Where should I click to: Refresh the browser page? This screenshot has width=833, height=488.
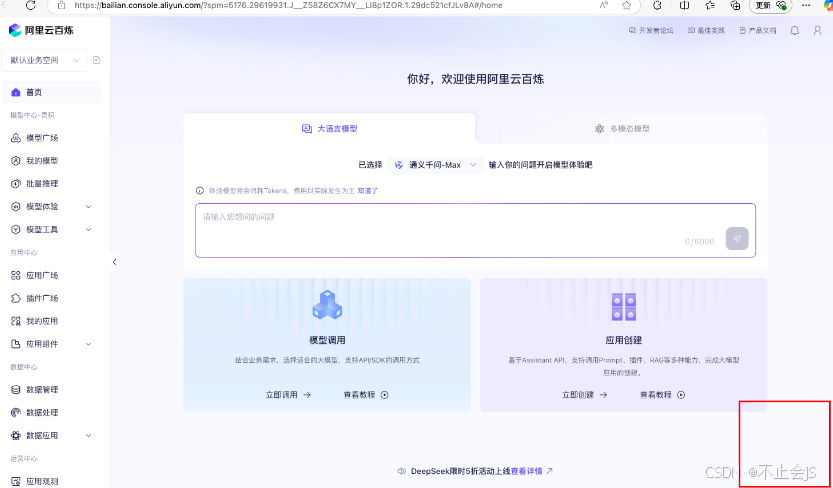tap(30, 5)
